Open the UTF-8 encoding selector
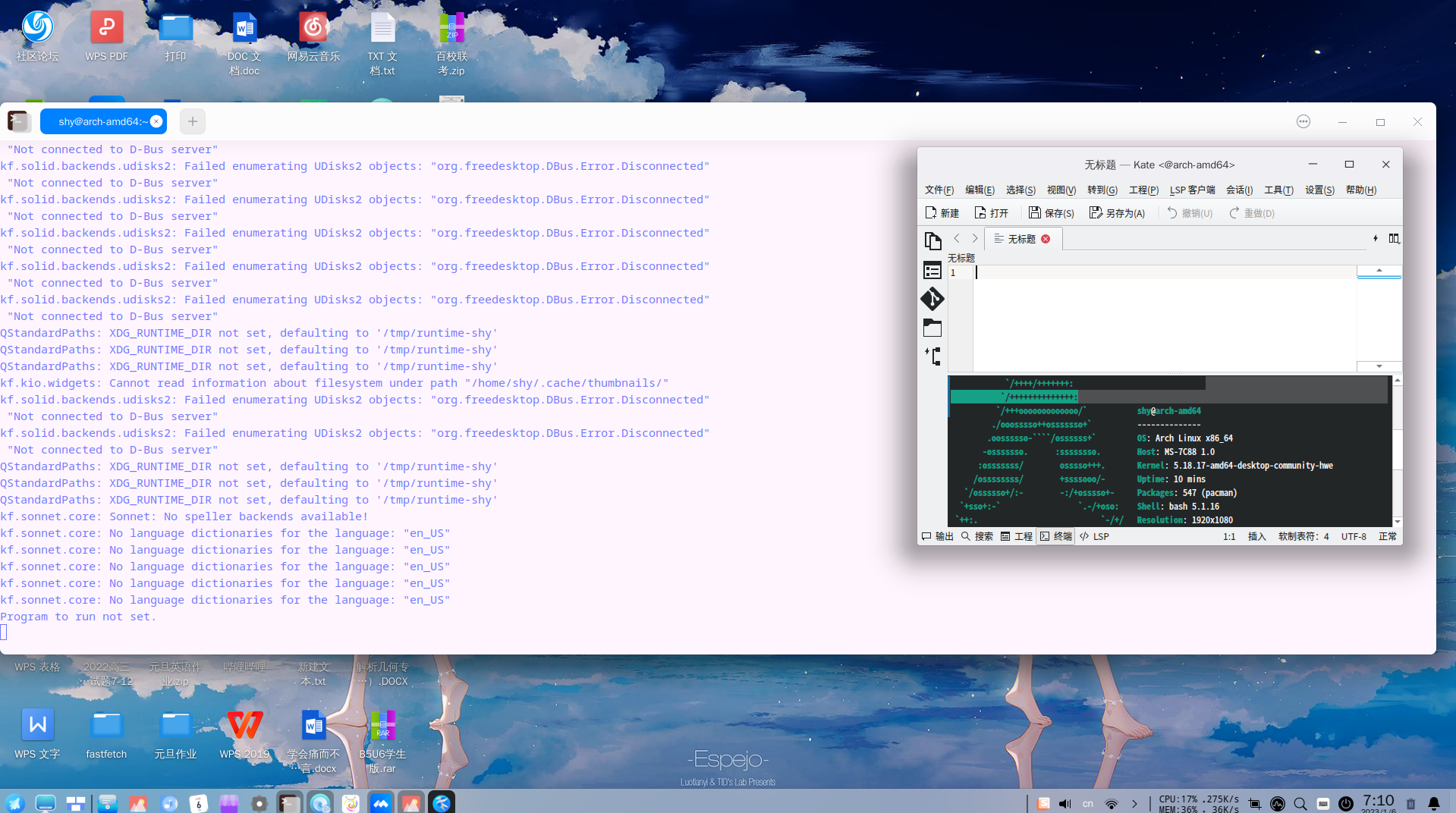Viewport: 1456px width, 813px height. 1353,536
